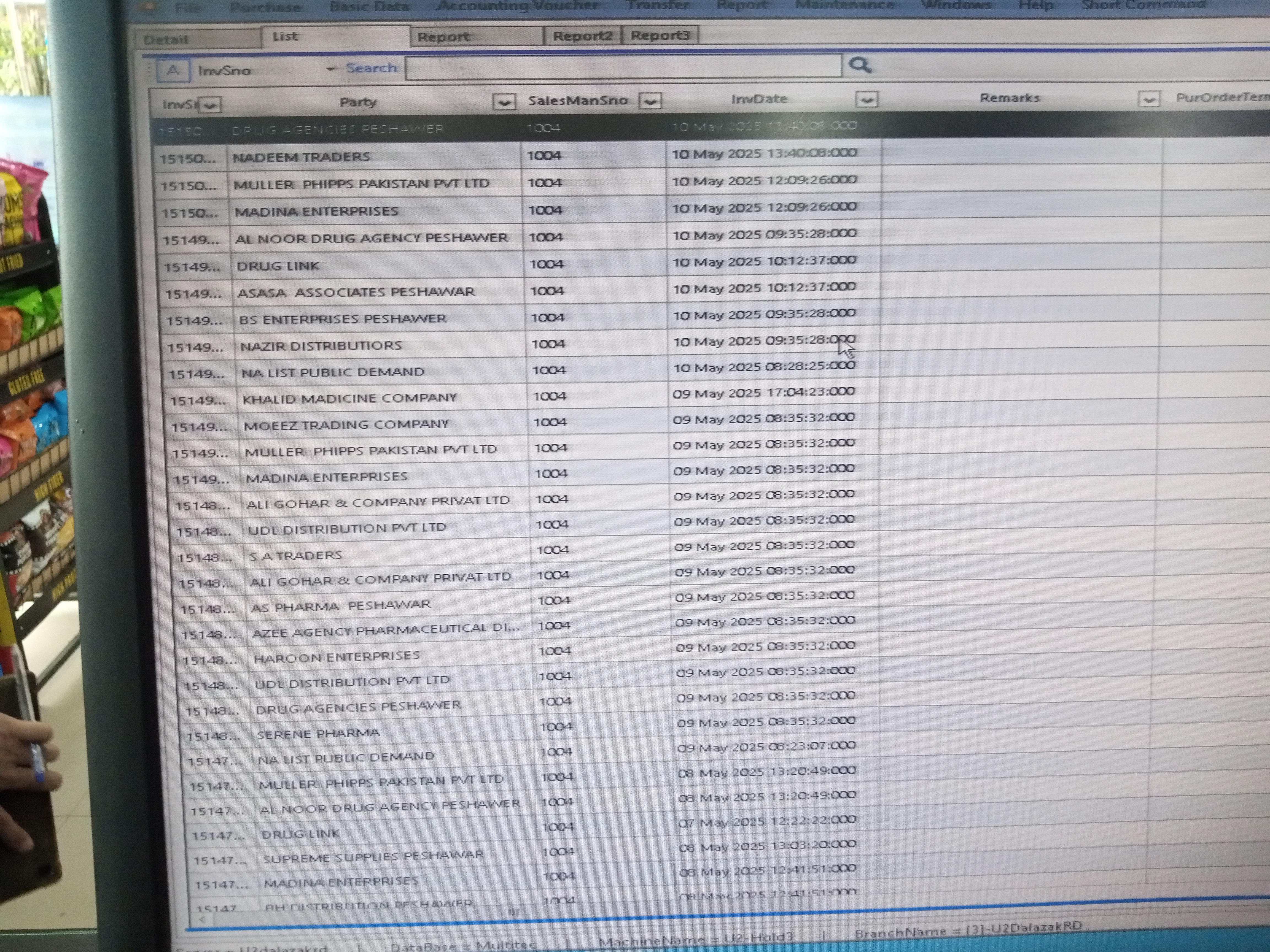1270x952 pixels.
Task: Click the magnifier search icon
Action: pyautogui.click(x=860, y=65)
